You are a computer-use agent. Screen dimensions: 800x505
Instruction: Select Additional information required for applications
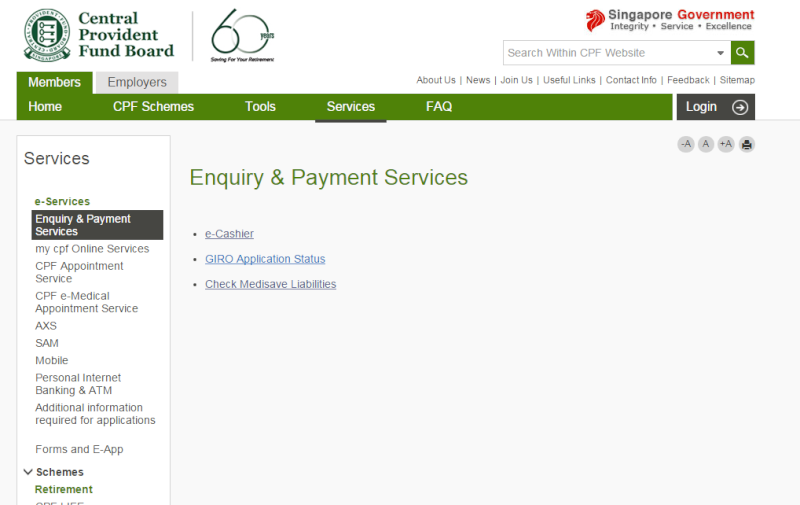click(x=95, y=414)
